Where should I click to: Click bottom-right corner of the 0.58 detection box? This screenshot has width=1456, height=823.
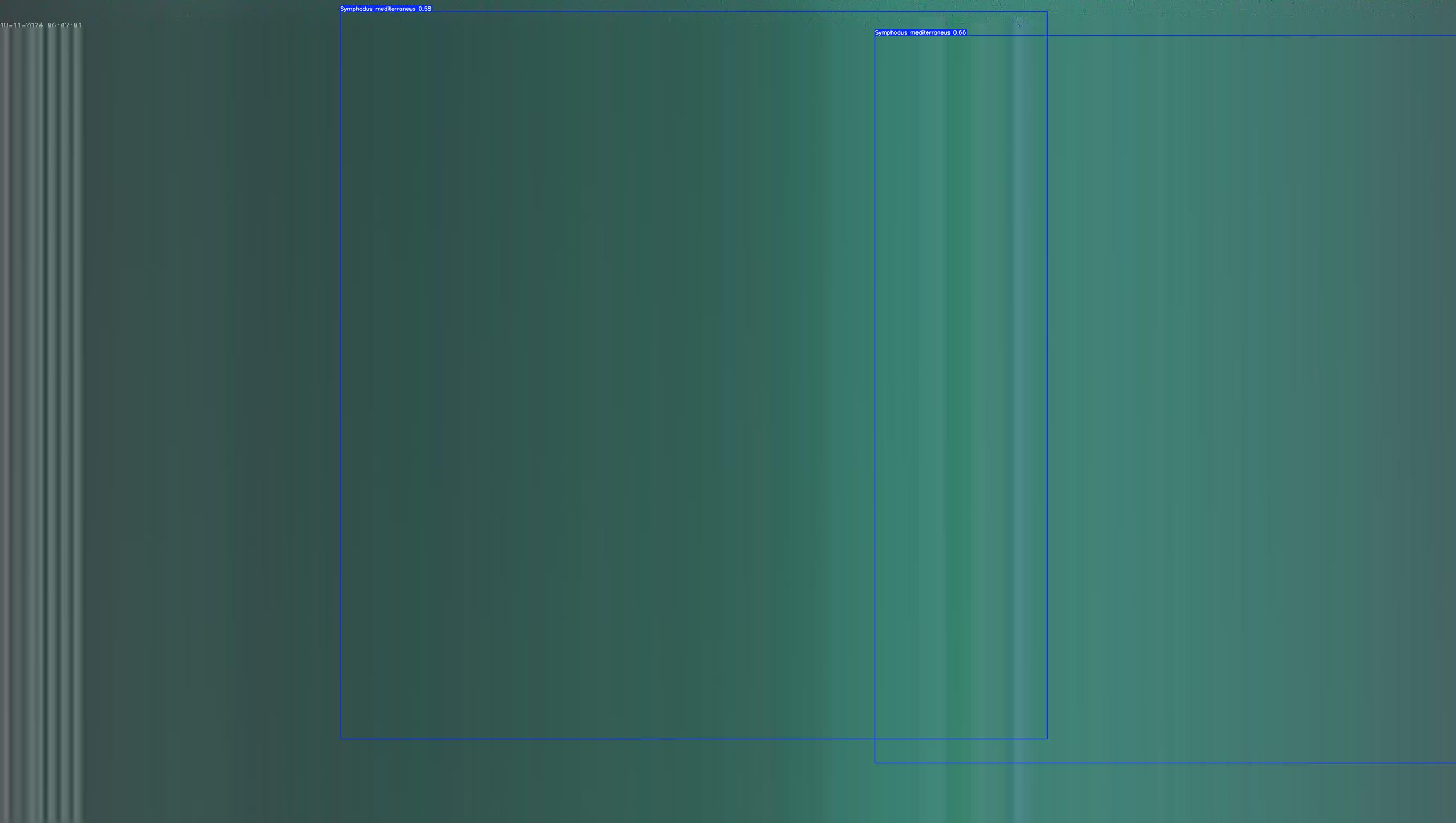tap(1047, 738)
